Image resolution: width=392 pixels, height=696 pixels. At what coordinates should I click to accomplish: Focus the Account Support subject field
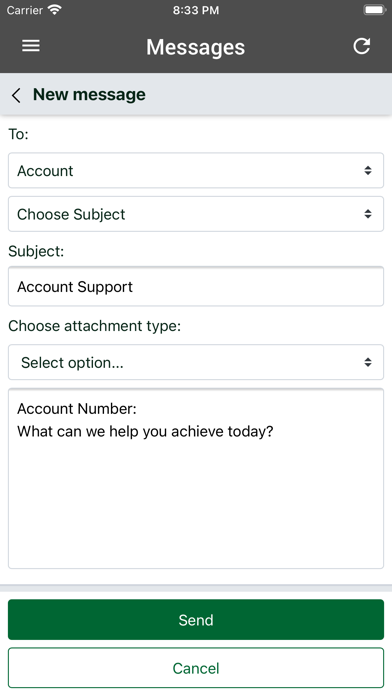tap(196, 286)
